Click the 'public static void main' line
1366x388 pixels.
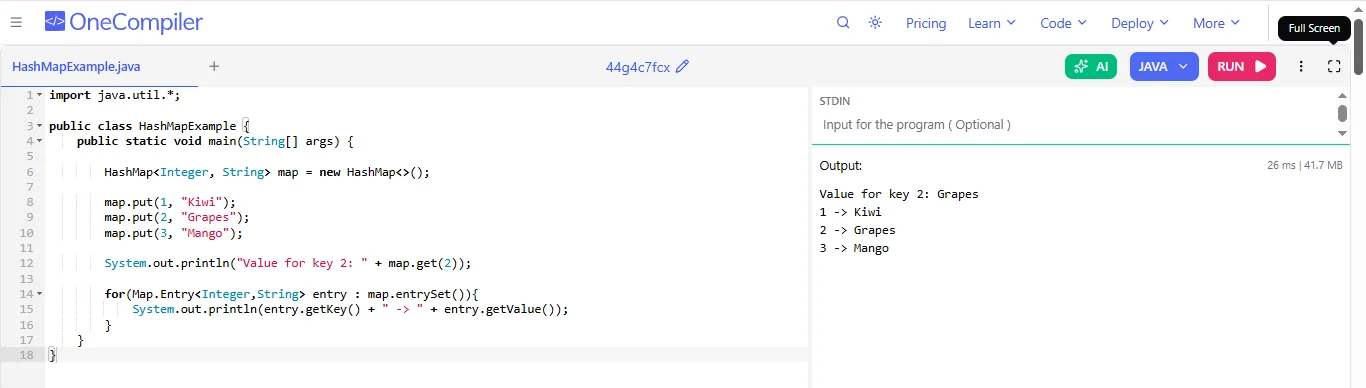click(x=215, y=141)
